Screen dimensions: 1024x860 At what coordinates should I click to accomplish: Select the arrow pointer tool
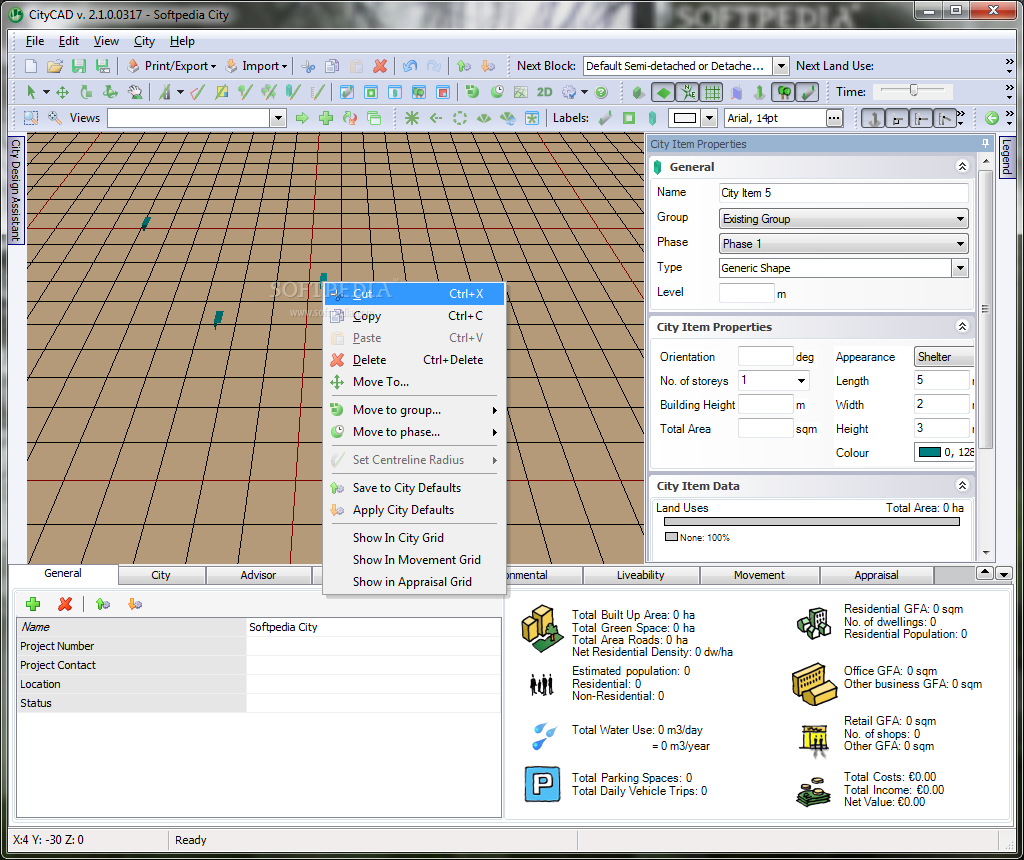click(31, 92)
